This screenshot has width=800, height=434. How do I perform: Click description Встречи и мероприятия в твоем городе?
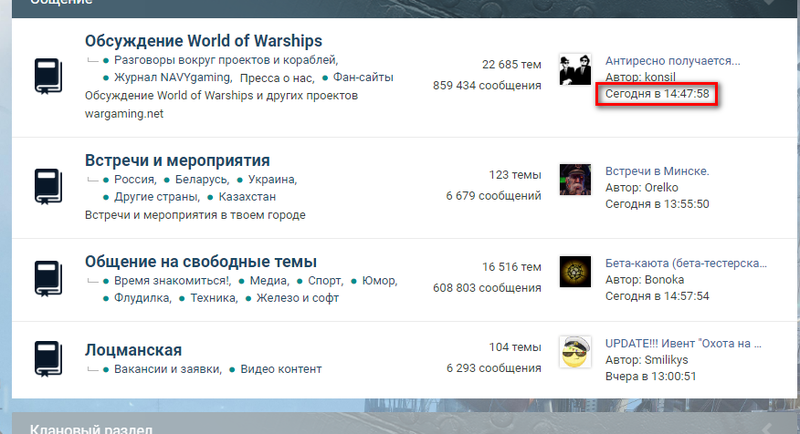(195, 215)
